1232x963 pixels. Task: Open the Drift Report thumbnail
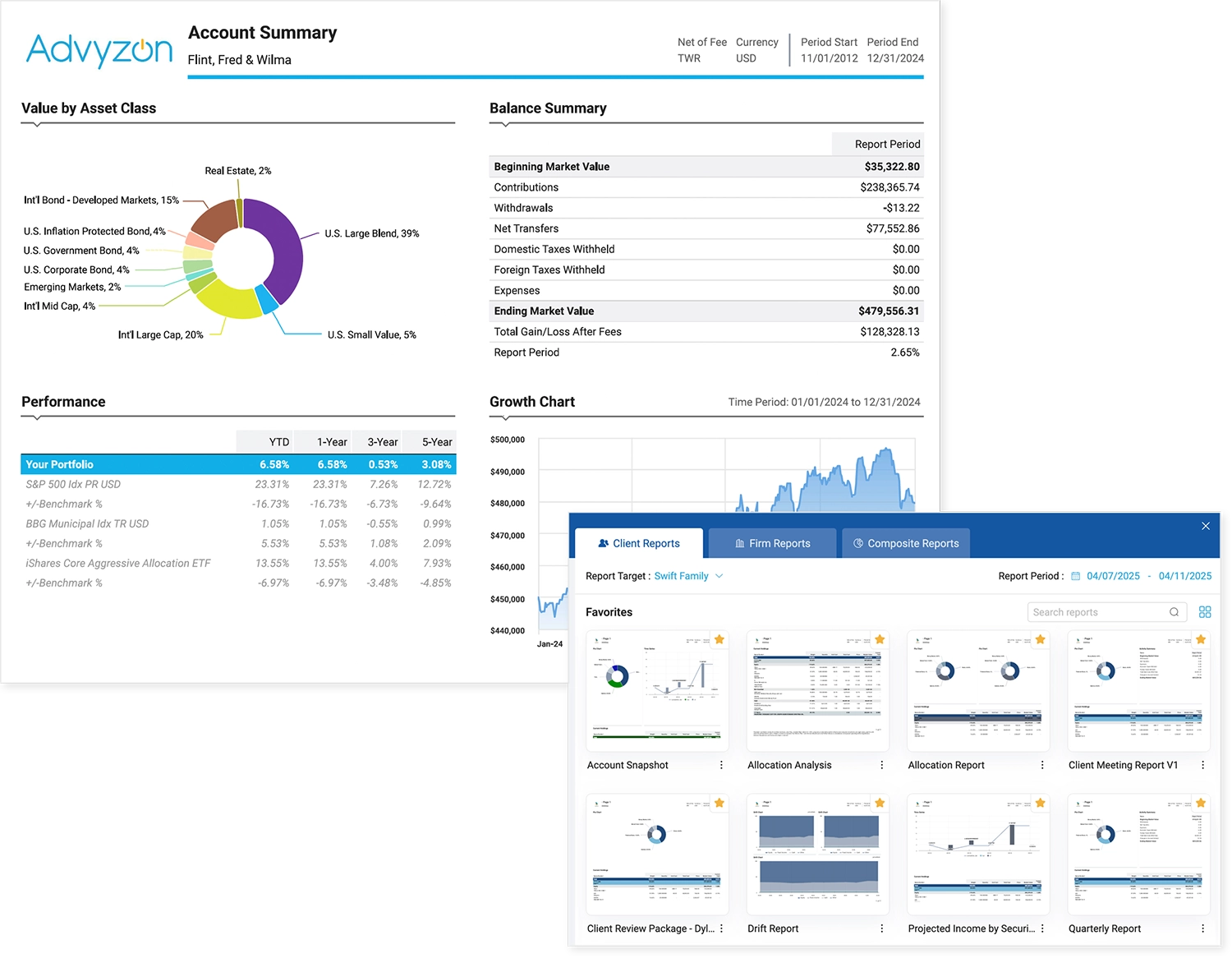tap(817, 855)
